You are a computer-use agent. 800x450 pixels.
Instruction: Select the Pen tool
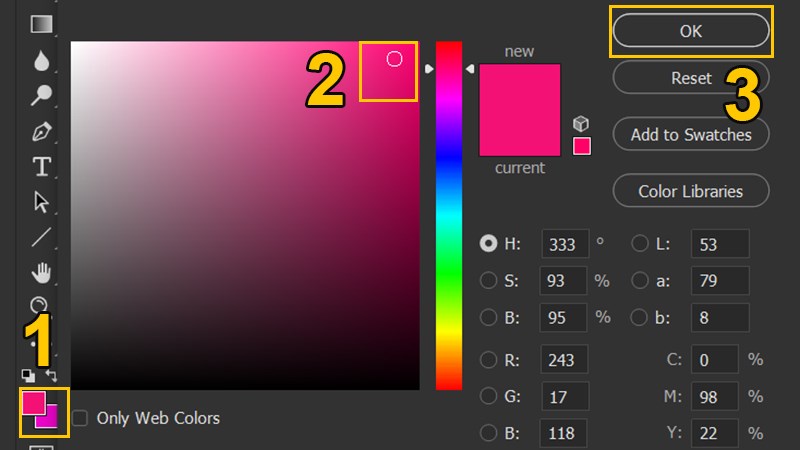(x=41, y=131)
